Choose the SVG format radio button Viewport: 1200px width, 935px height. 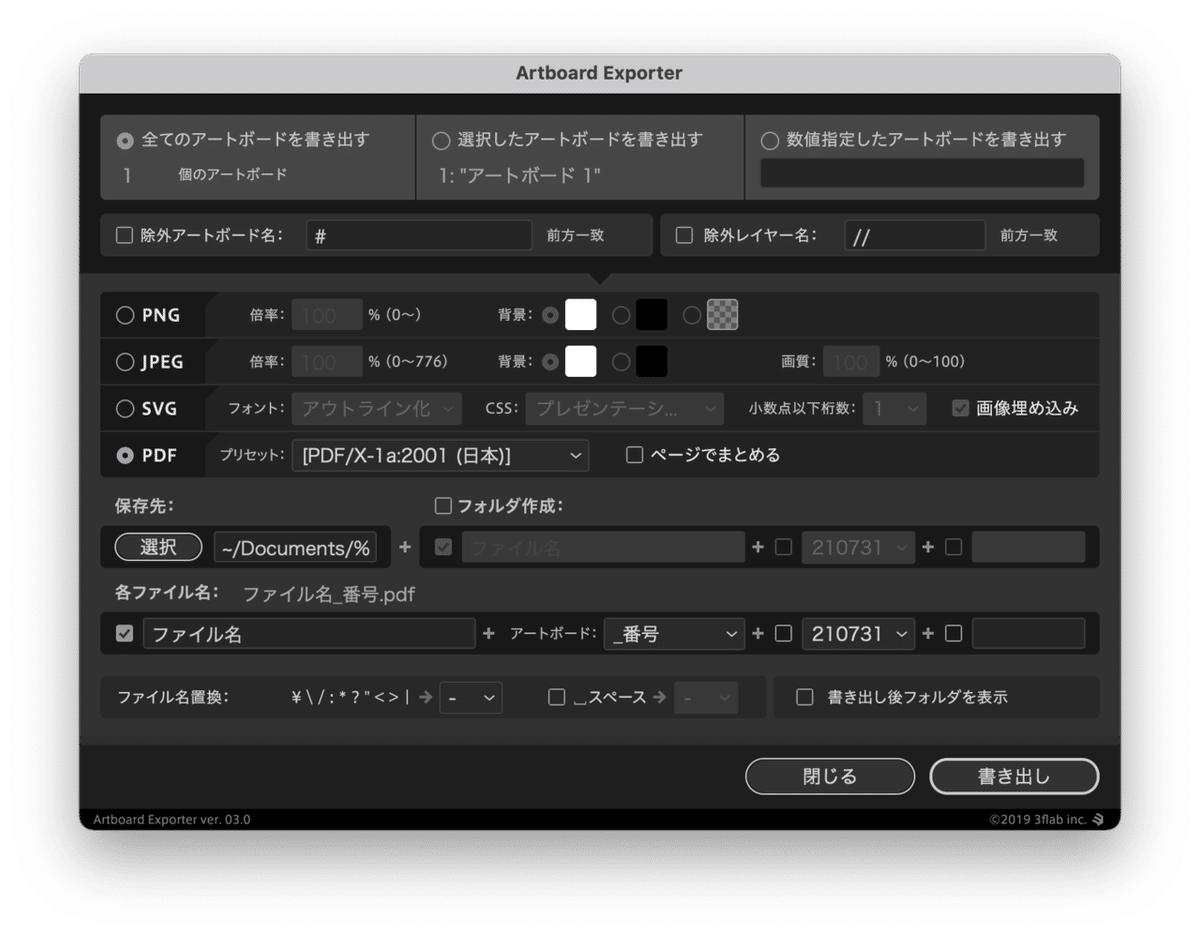pos(125,408)
